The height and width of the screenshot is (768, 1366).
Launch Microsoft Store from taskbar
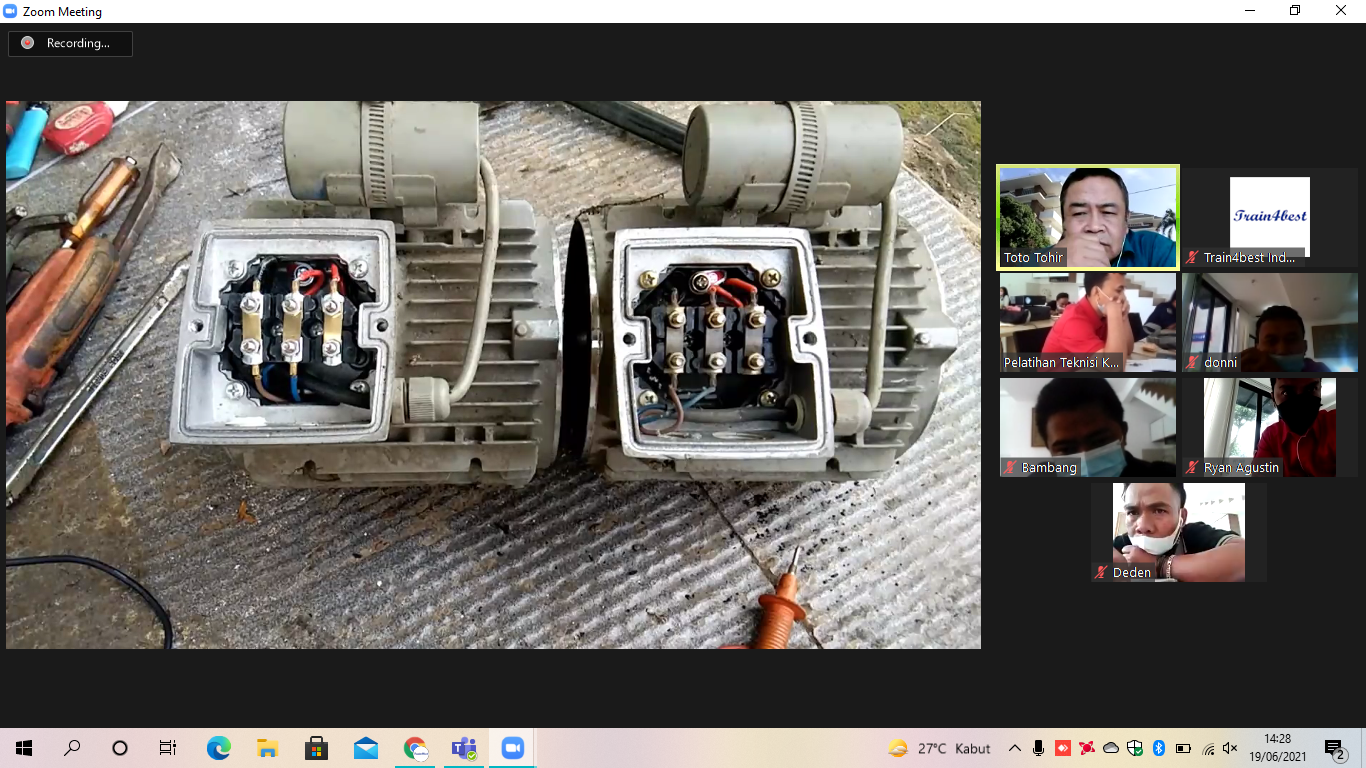pos(316,748)
